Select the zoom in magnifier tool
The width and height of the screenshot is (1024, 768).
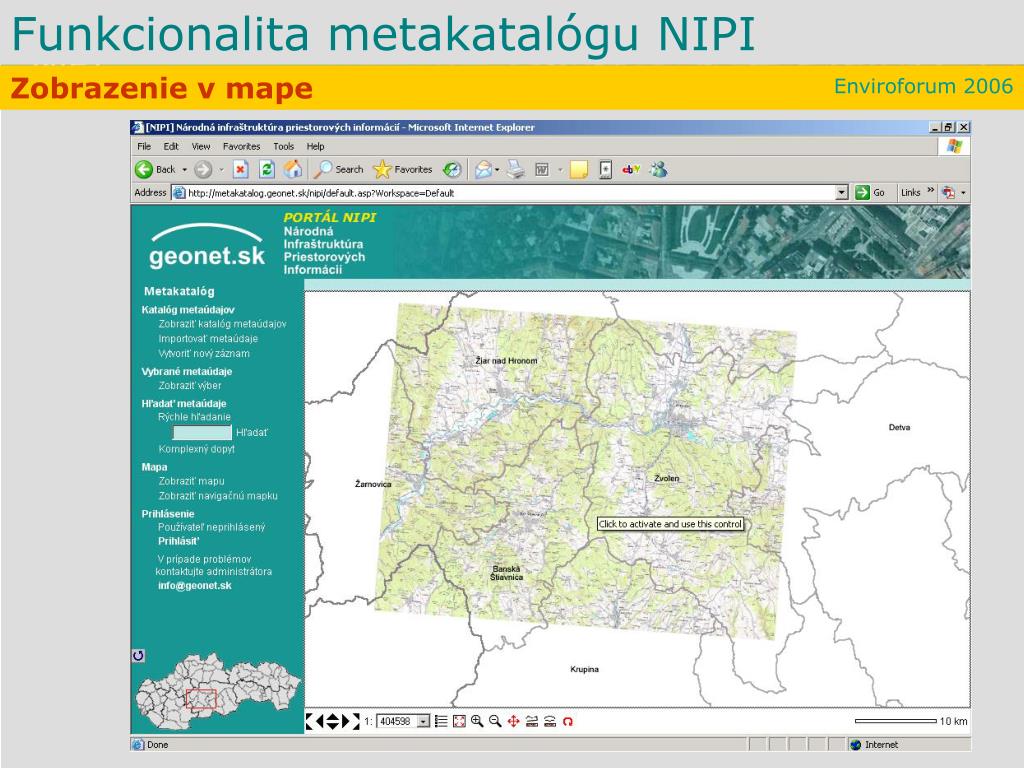pyautogui.click(x=477, y=722)
